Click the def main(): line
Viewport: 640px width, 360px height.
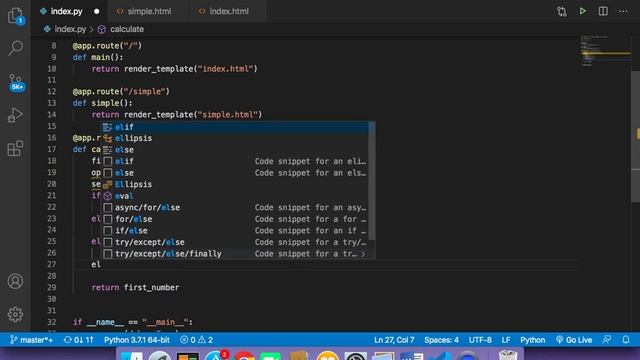[98, 57]
